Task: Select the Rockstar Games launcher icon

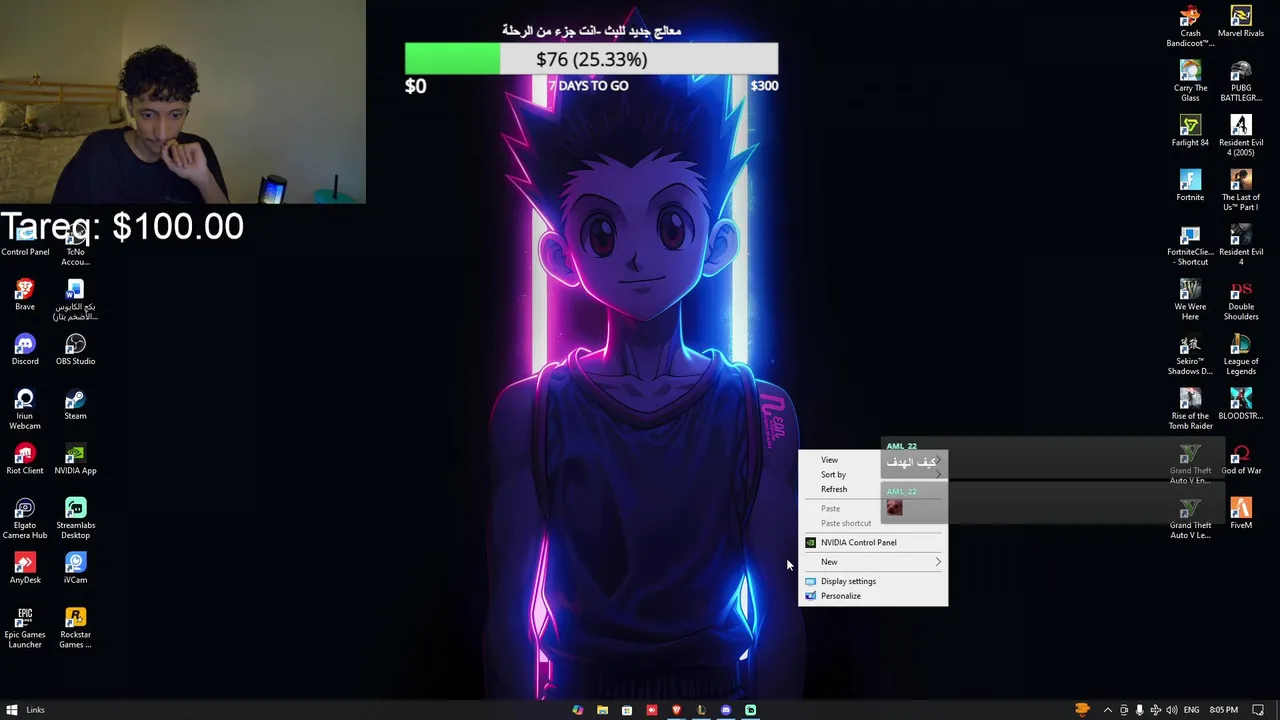Action: click(75, 628)
